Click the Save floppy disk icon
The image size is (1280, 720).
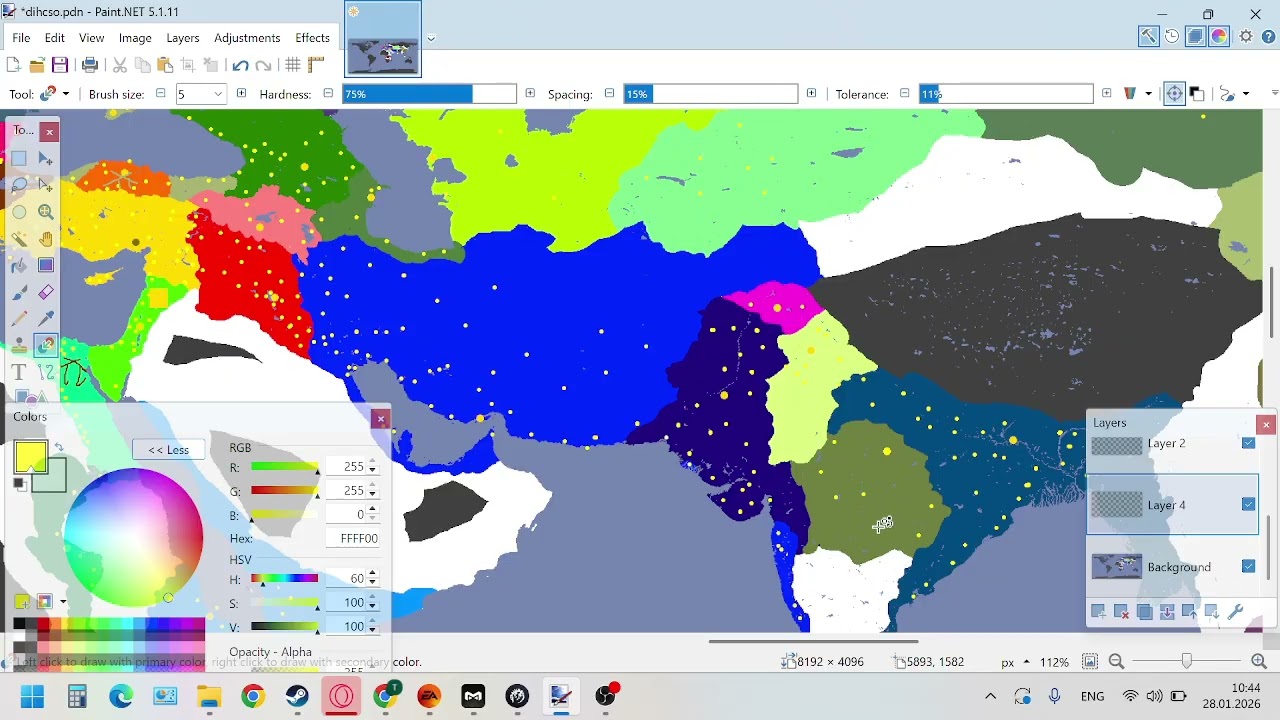pyautogui.click(x=60, y=65)
